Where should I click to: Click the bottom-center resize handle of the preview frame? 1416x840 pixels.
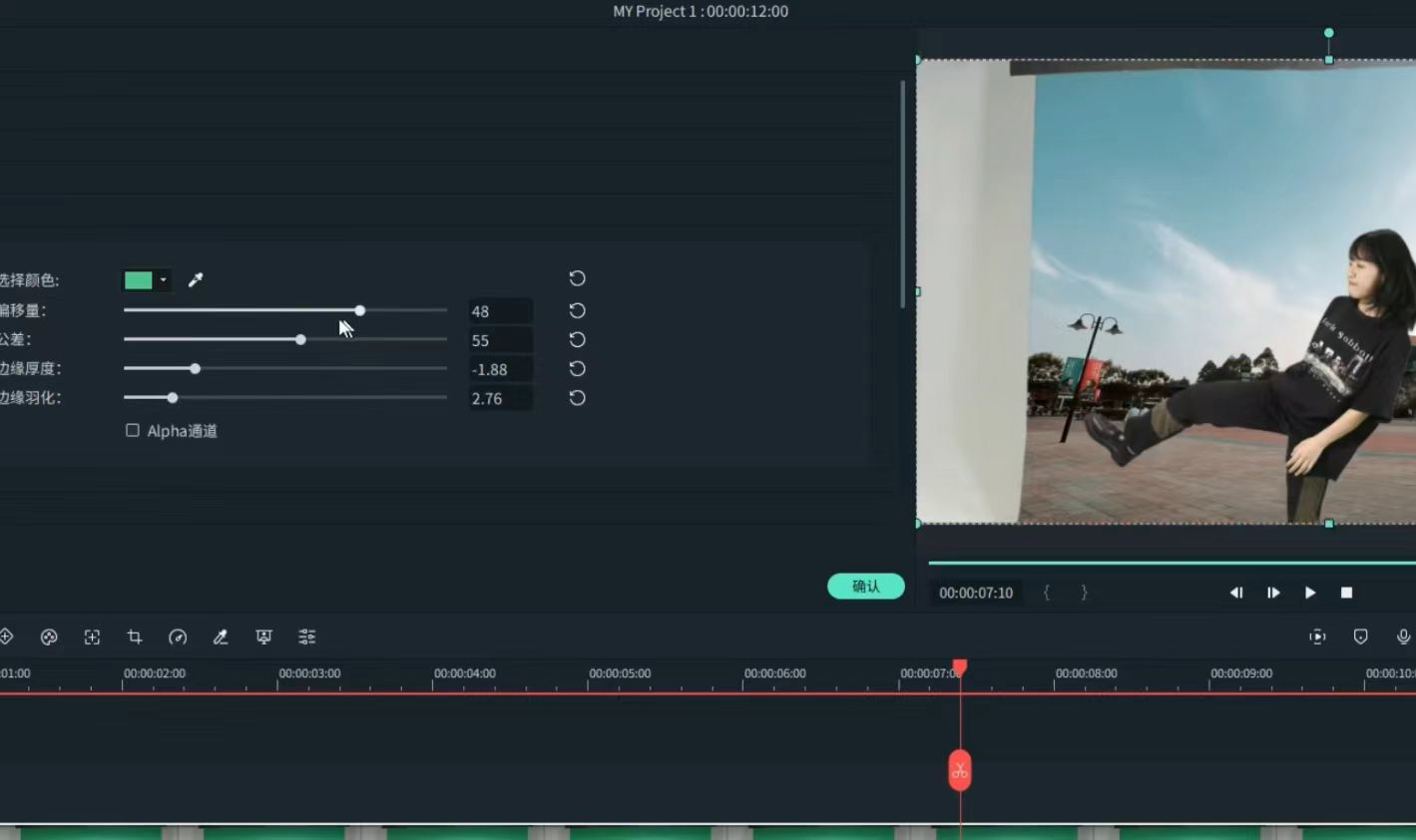pos(1329,524)
